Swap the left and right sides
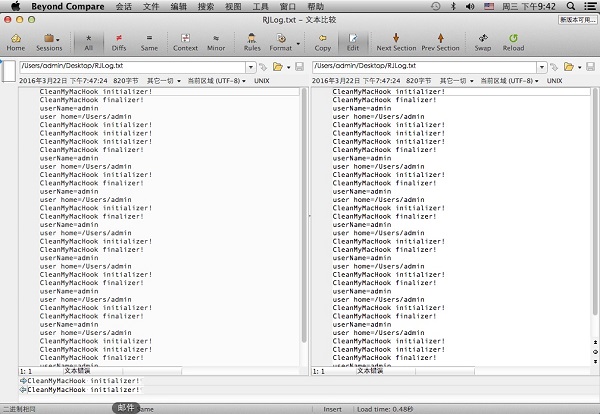 pyautogui.click(x=483, y=41)
